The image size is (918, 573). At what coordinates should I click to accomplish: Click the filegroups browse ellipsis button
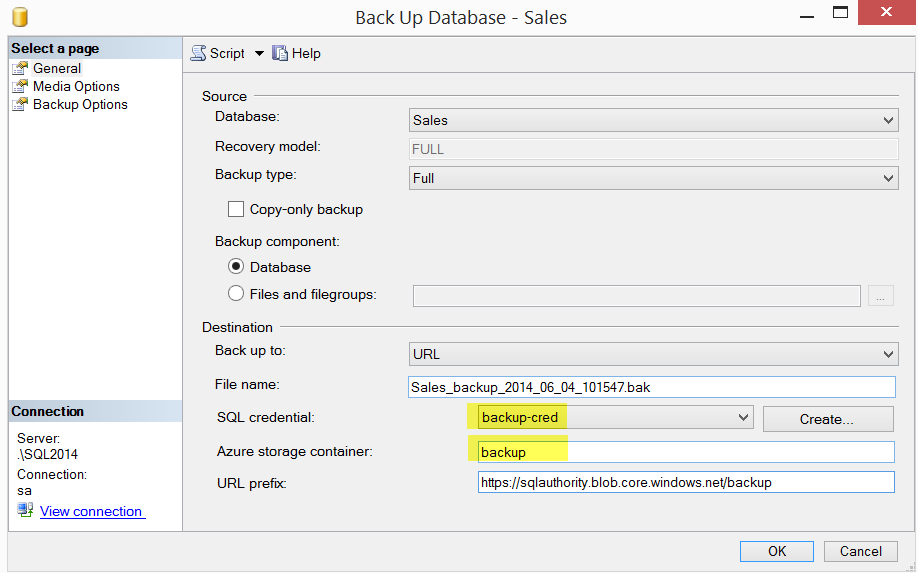pos(881,296)
